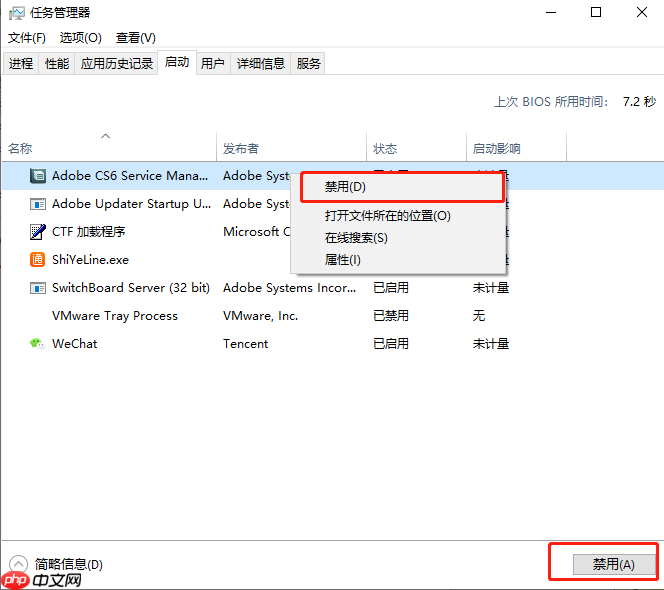Click the Adobe Updater Startup Utility icon
Viewport: 664px width, 590px height.
(x=38, y=204)
